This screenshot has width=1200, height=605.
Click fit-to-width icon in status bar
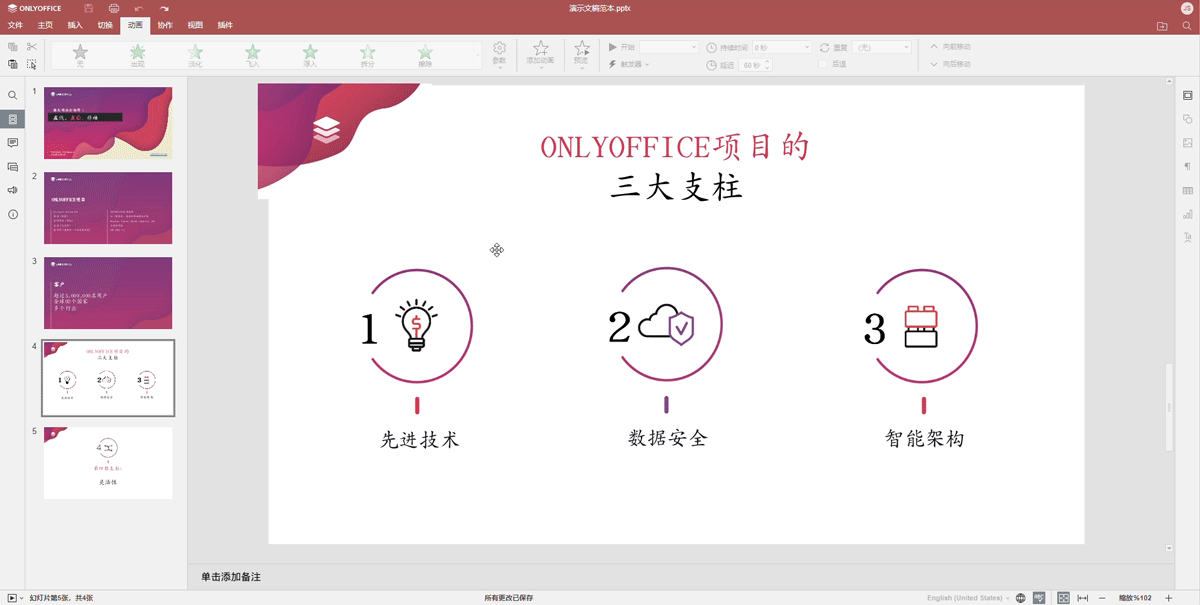click(1082, 597)
